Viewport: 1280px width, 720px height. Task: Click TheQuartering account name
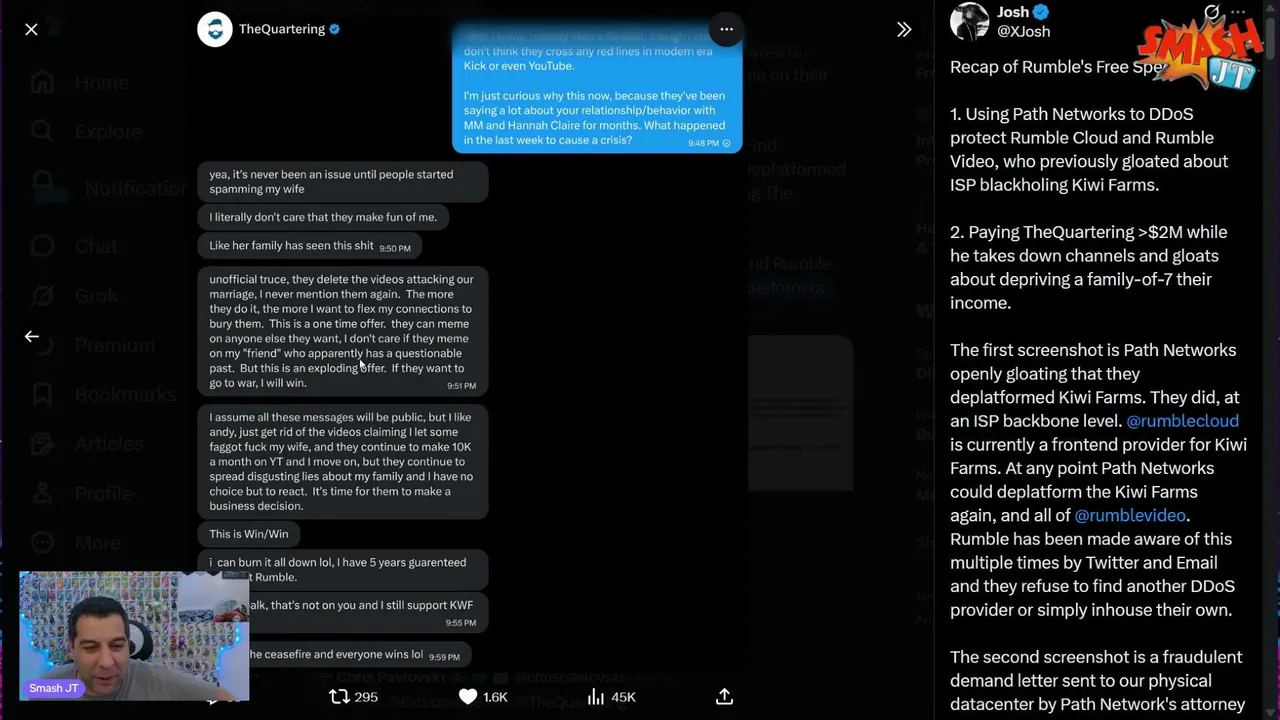[281, 29]
